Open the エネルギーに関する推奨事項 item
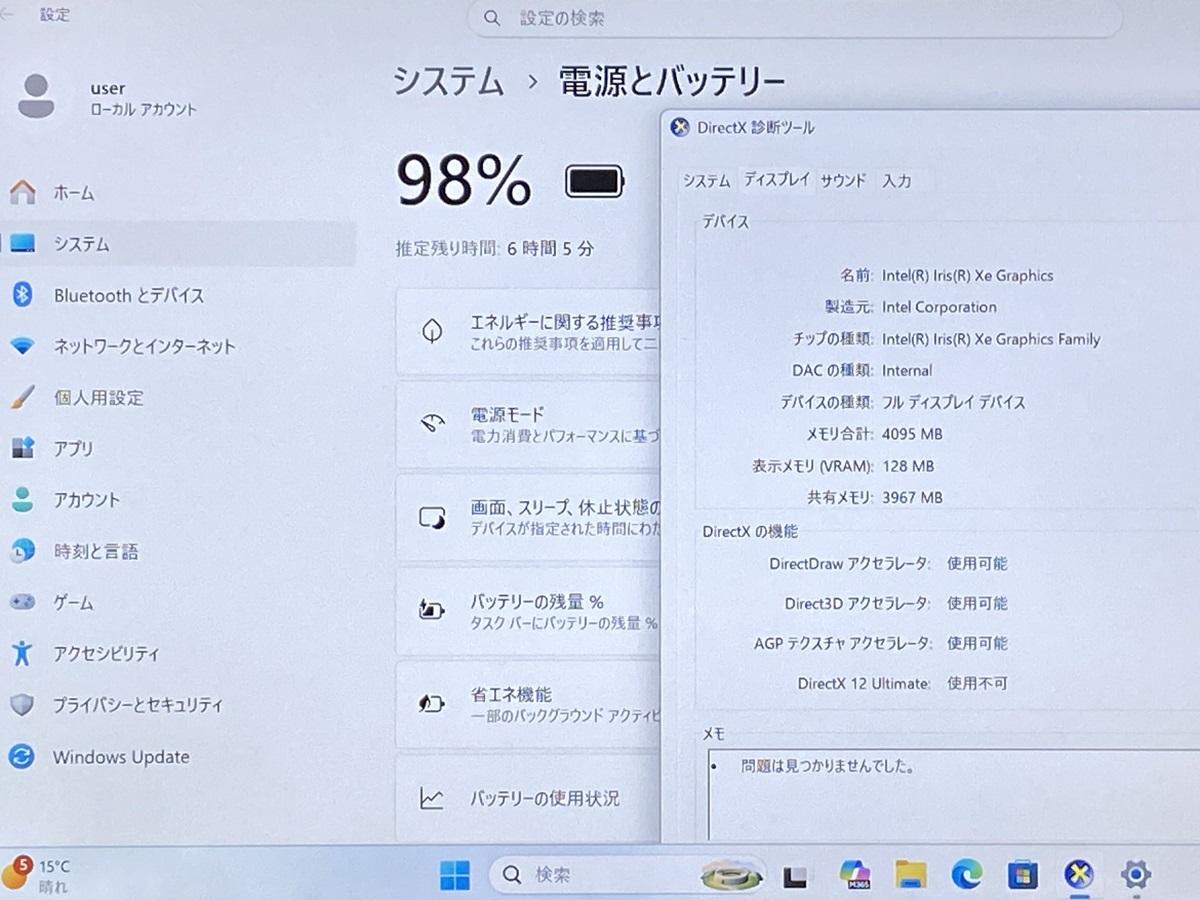This screenshot has width=1200, height=900. pyautogui.click(x=528, y=331)
